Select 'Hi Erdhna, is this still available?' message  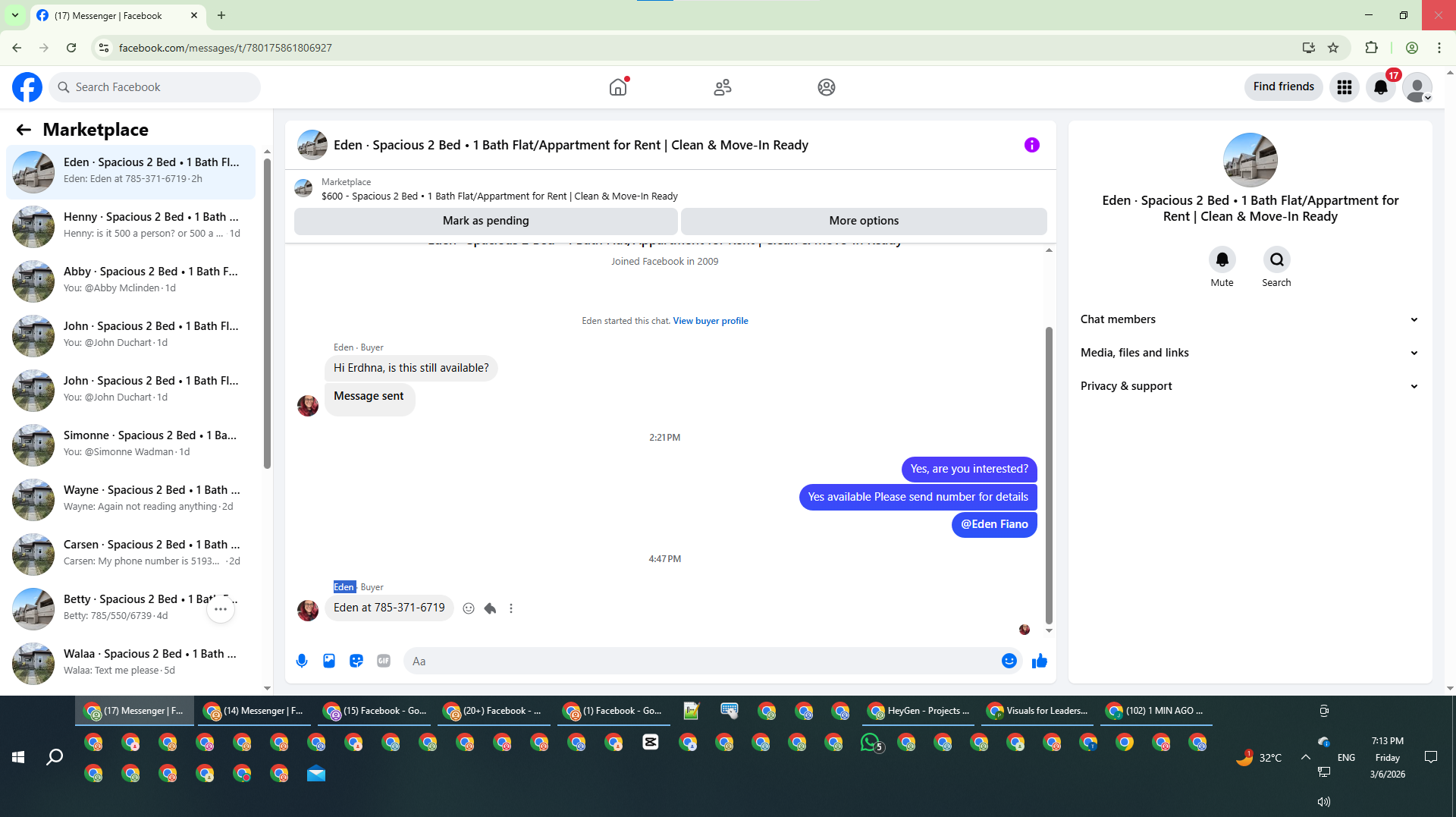[411, 368]
